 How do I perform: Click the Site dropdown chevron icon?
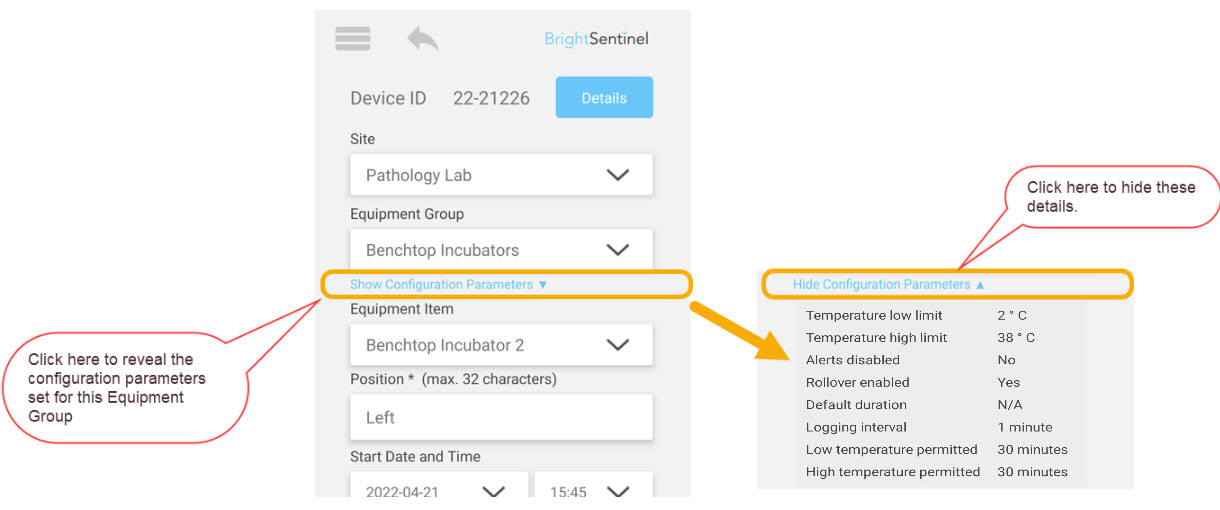[x=618, y=174]
